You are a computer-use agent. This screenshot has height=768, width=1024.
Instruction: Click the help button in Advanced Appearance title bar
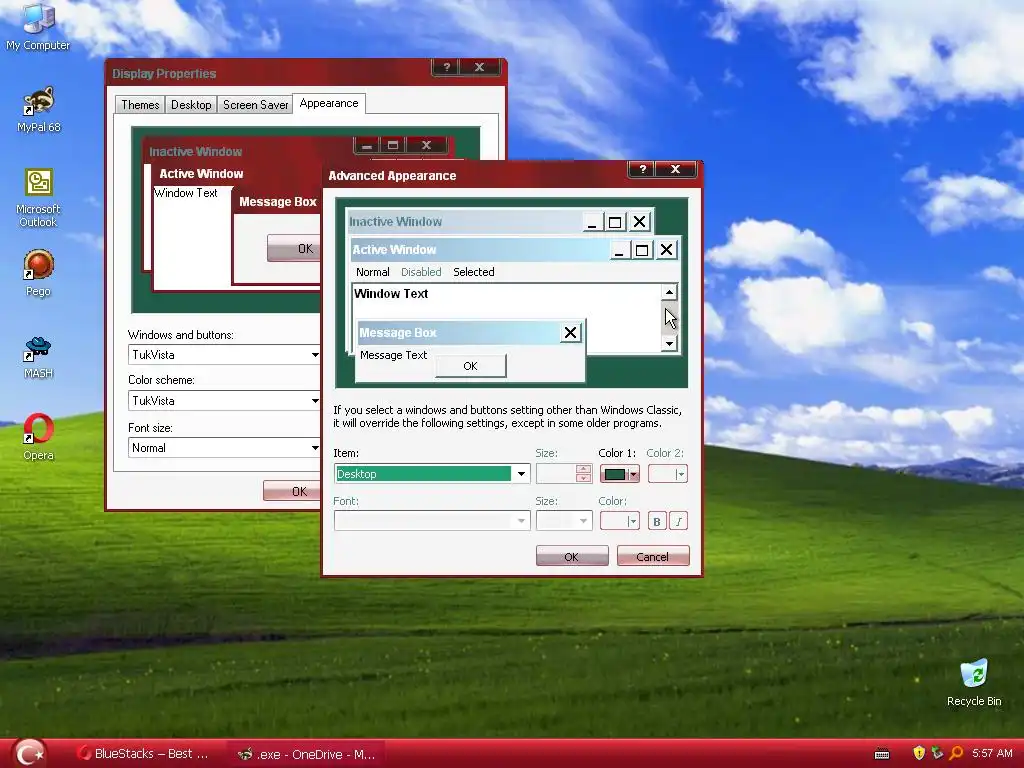642,169
